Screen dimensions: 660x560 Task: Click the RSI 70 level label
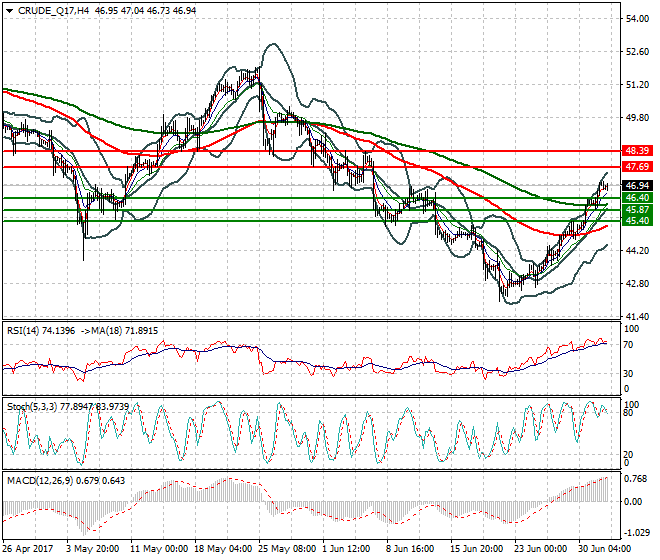coord(628,345)
